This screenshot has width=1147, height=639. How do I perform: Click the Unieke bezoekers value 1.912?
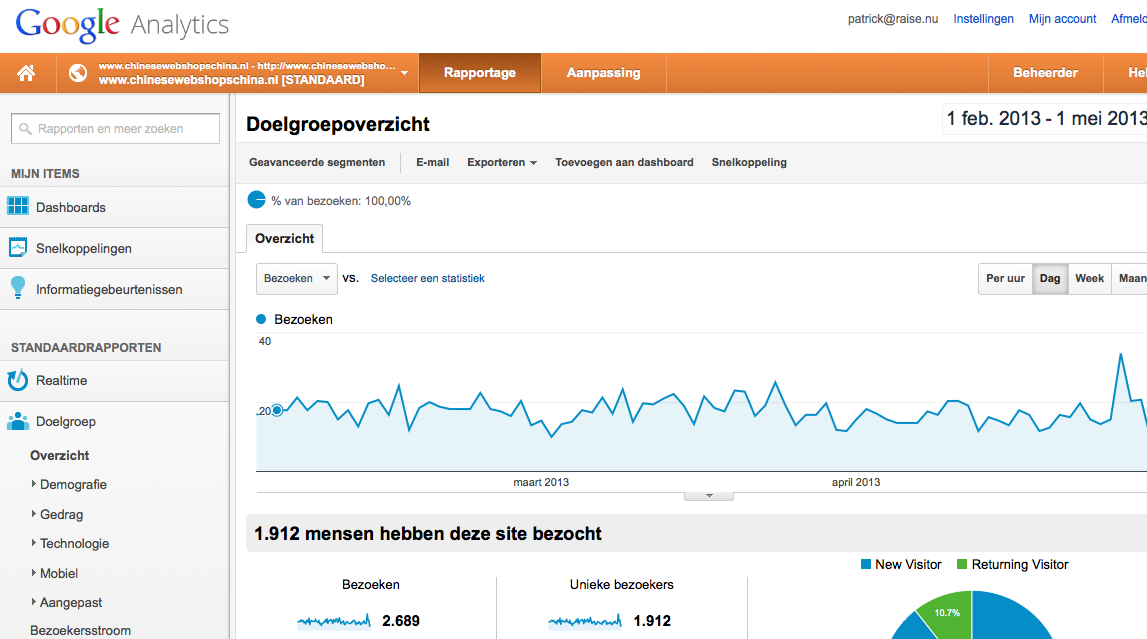[x=652, y=621]
